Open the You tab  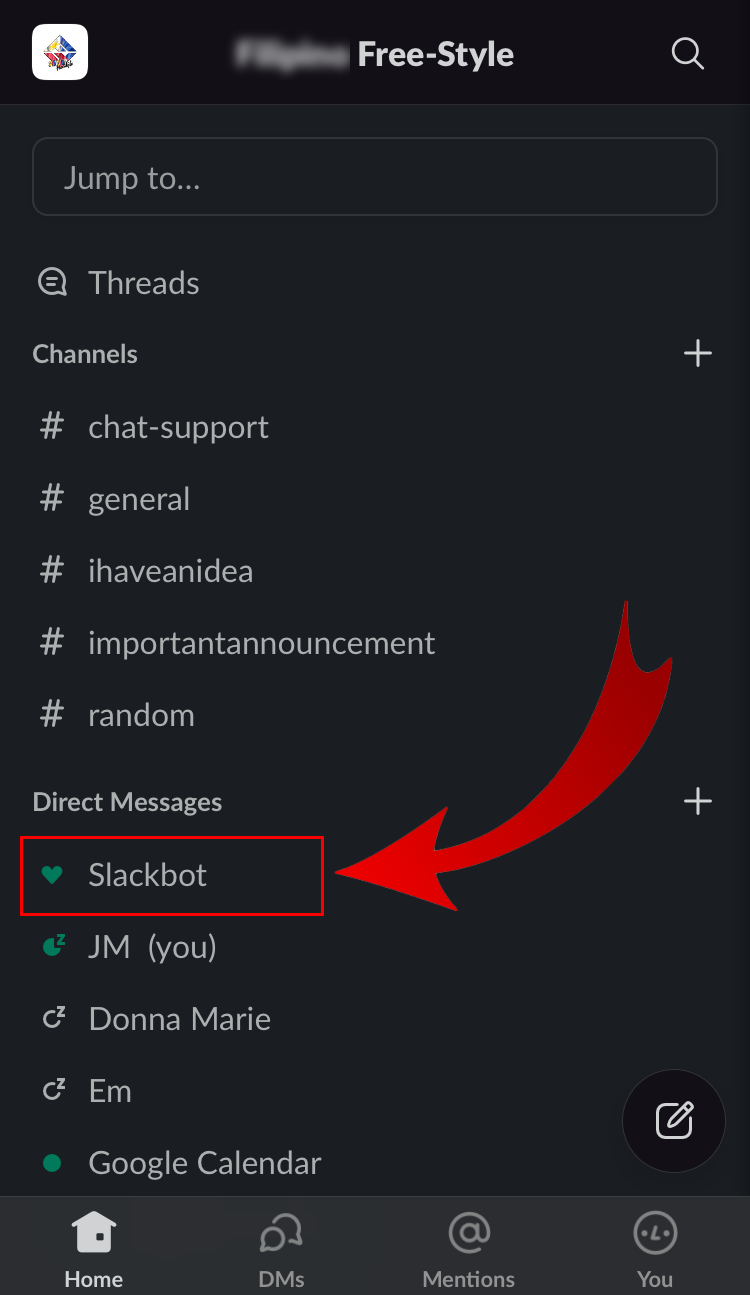[655, 1250]
